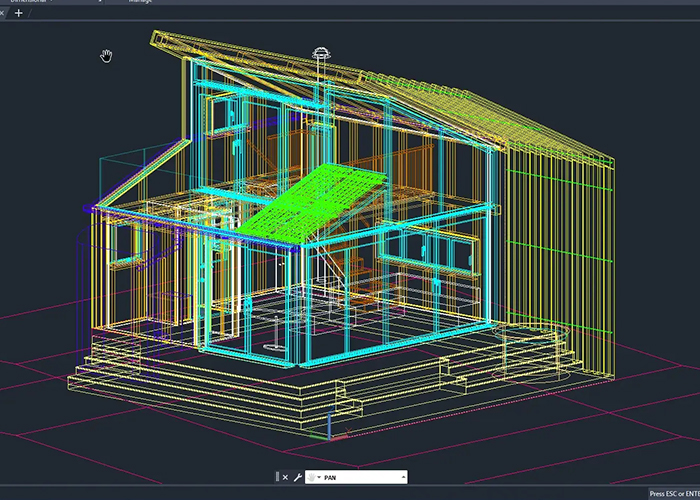Close the command line bar

pyautogui.click(x=285, y=478)
